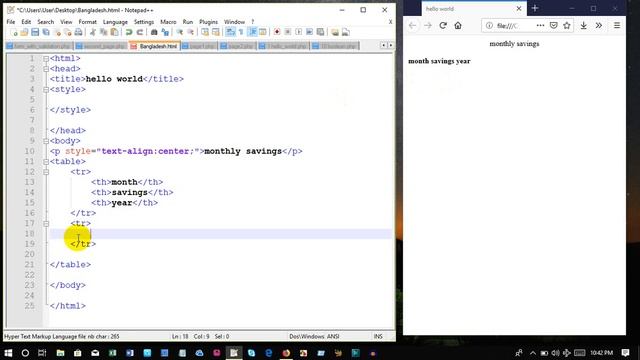The width and height of the screenshot is (640, 360).
Task: Click the Print toolbar icon
Action: 78,32
